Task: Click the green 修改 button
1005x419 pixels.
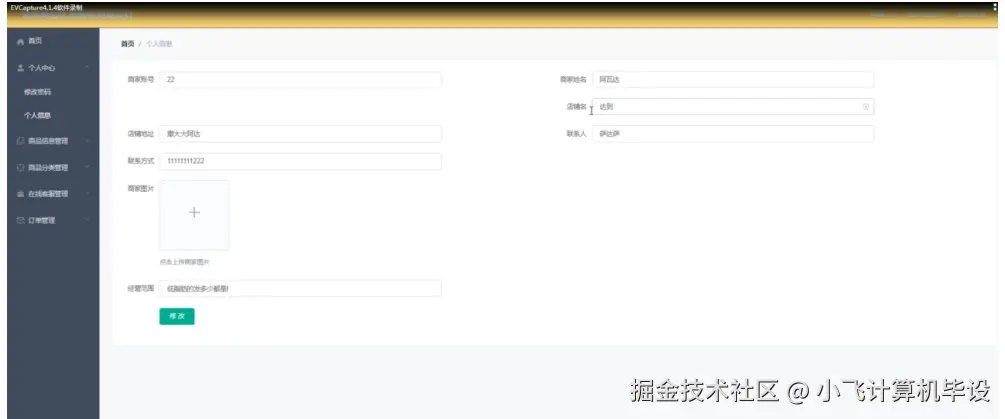Action: coord(177,316)
